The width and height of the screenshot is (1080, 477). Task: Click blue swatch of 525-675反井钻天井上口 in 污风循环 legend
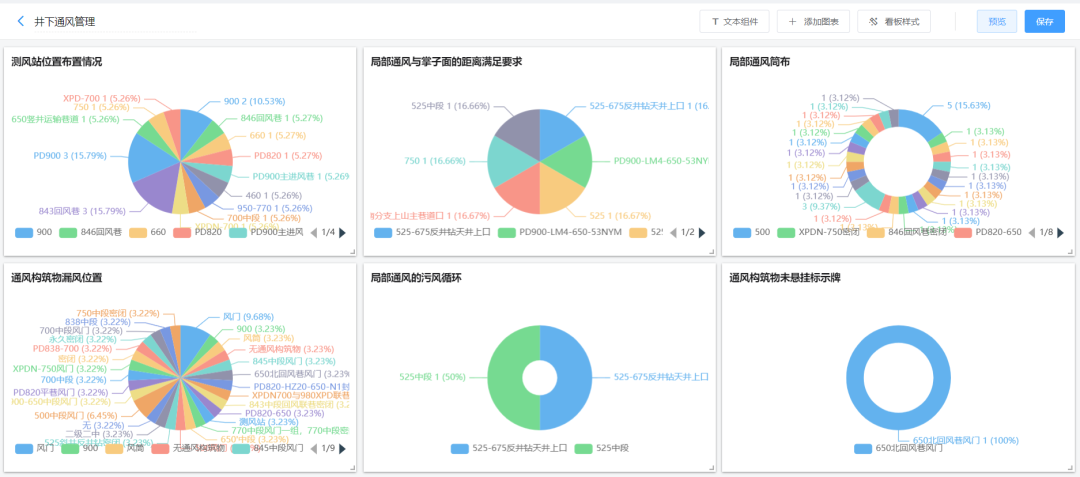pos(459,448)
